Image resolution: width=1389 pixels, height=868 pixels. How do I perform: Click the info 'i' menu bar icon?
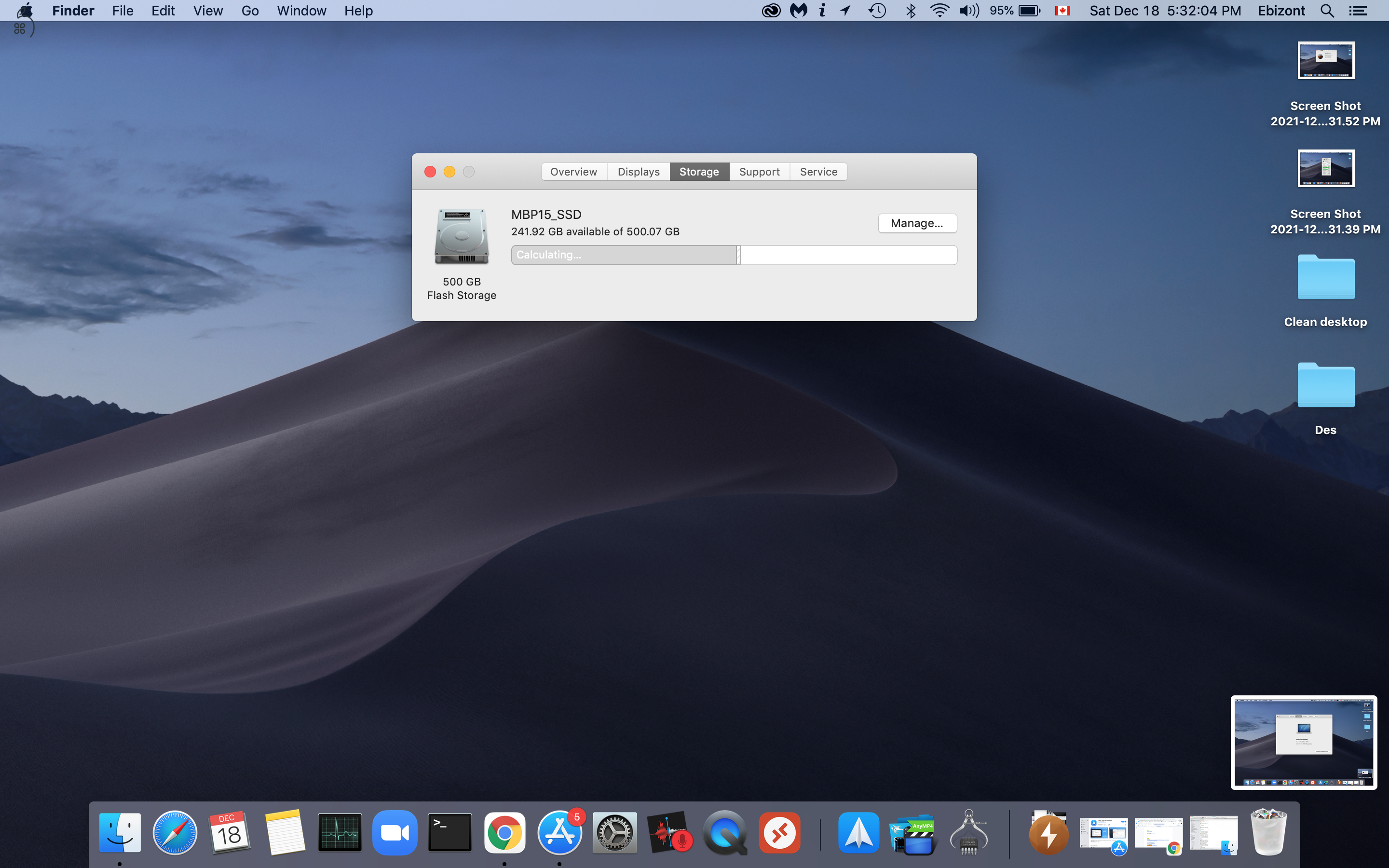point(822,10)
